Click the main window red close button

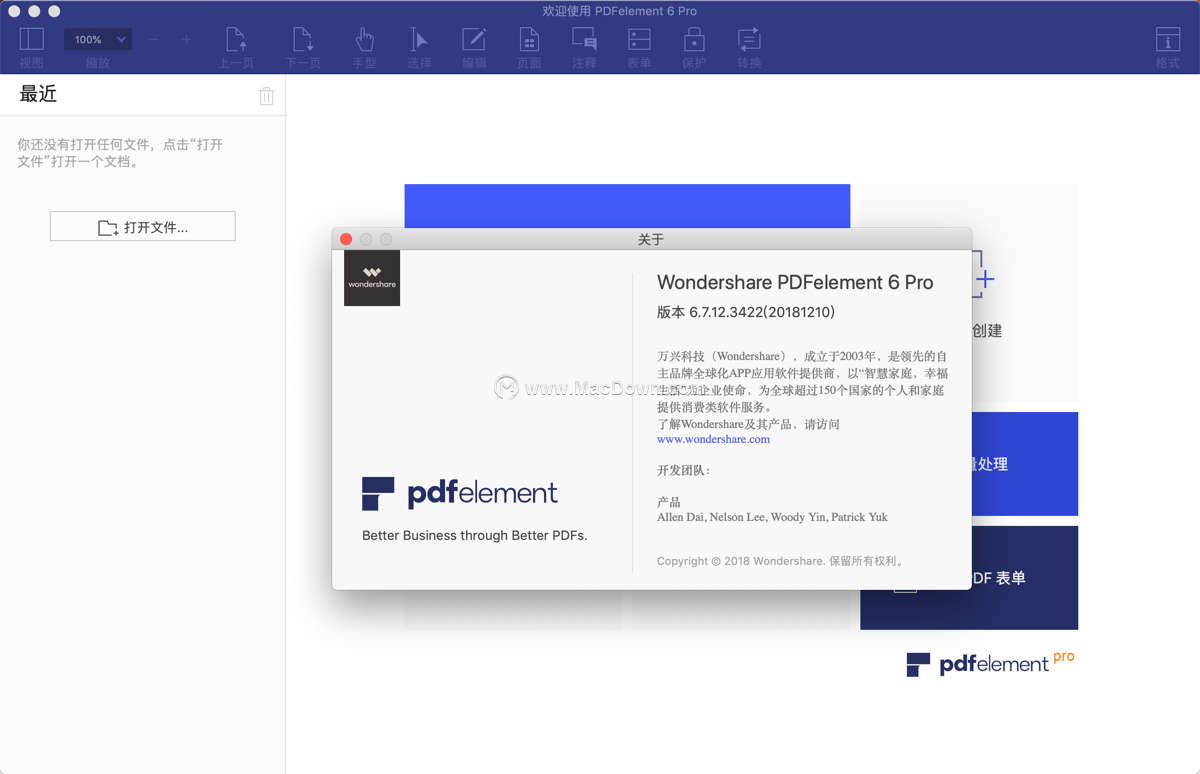14,11
